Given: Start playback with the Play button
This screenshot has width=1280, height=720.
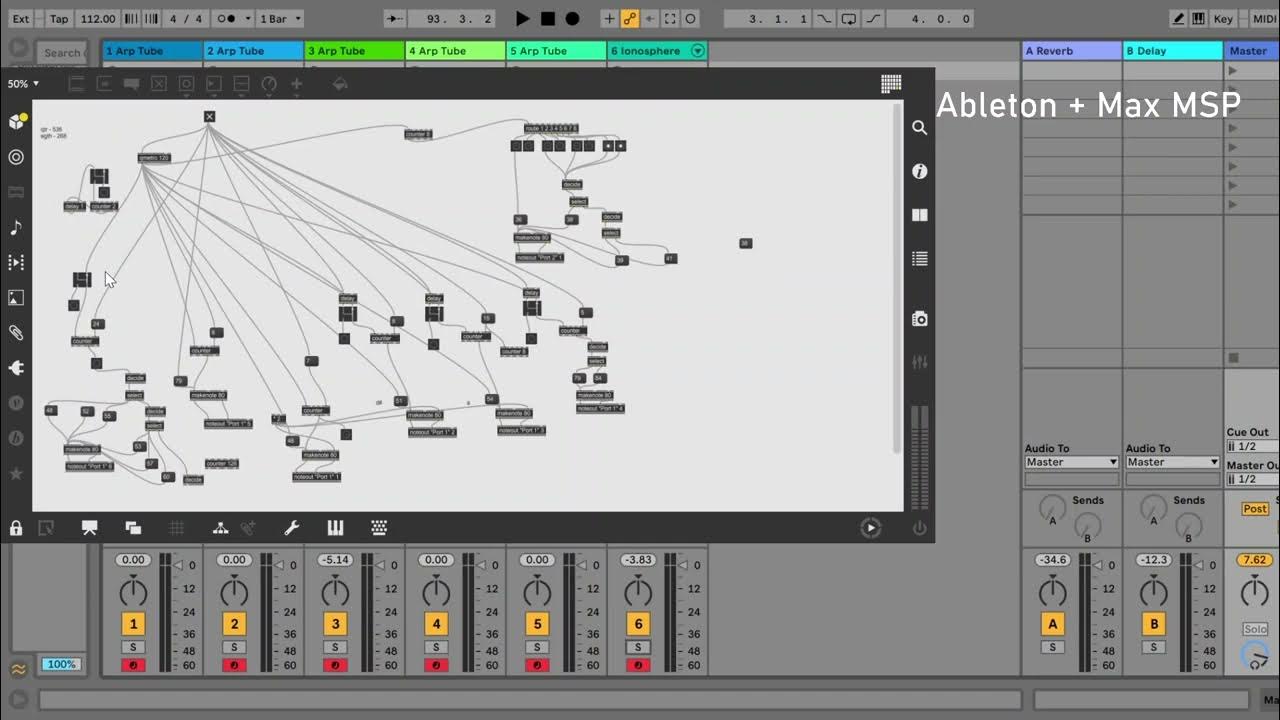Looking at the screenshot, I should 522,18.
